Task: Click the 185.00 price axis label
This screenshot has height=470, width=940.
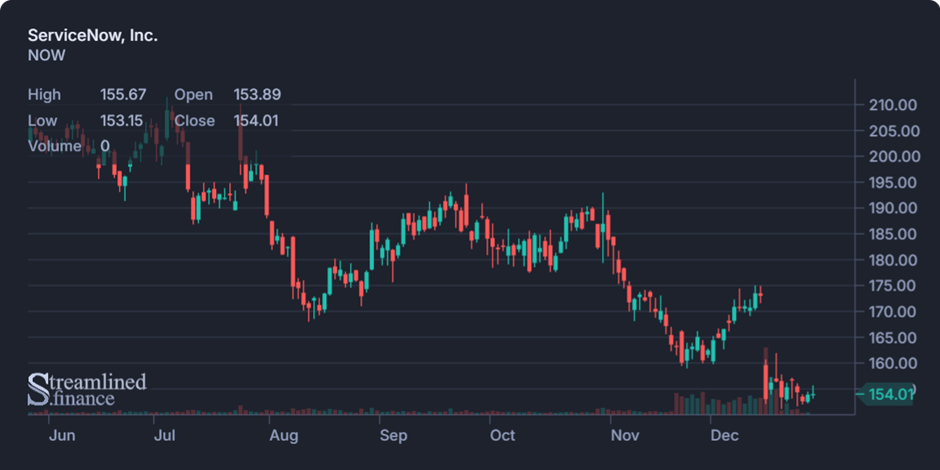Action: click(894, 234)
